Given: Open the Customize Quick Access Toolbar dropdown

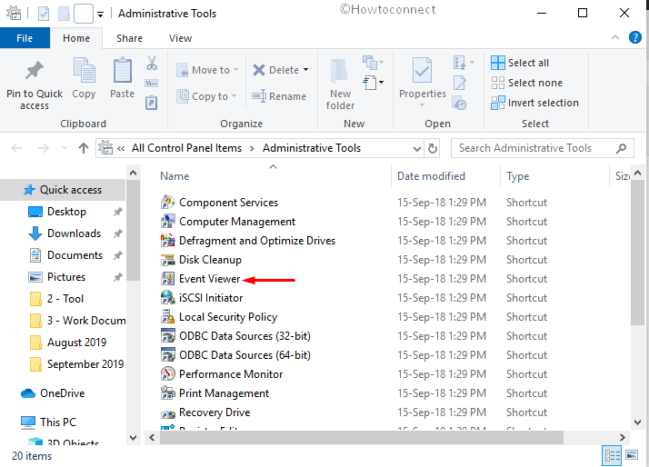Looking at the screenshot, I should [x=100, y=14].
